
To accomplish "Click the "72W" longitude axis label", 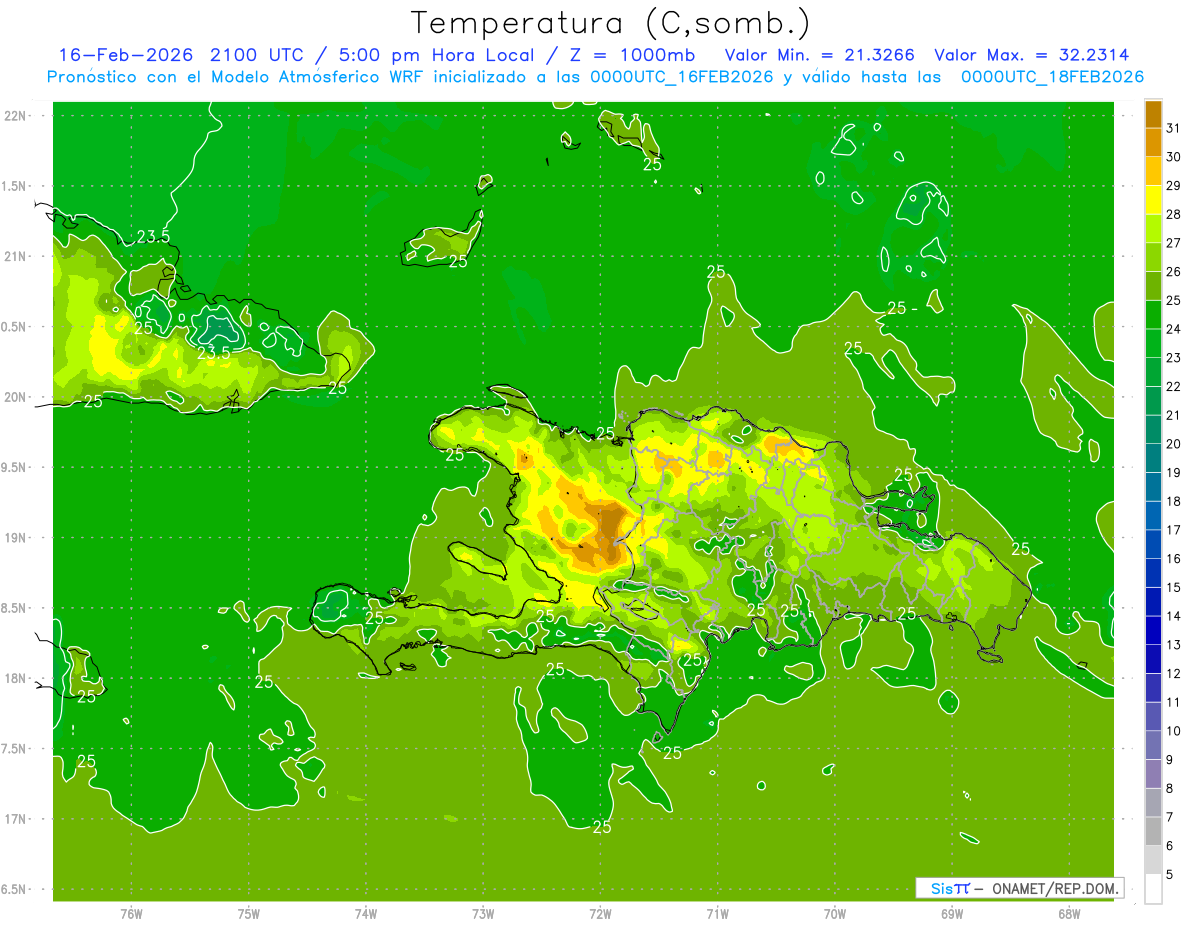I will 600,914.
